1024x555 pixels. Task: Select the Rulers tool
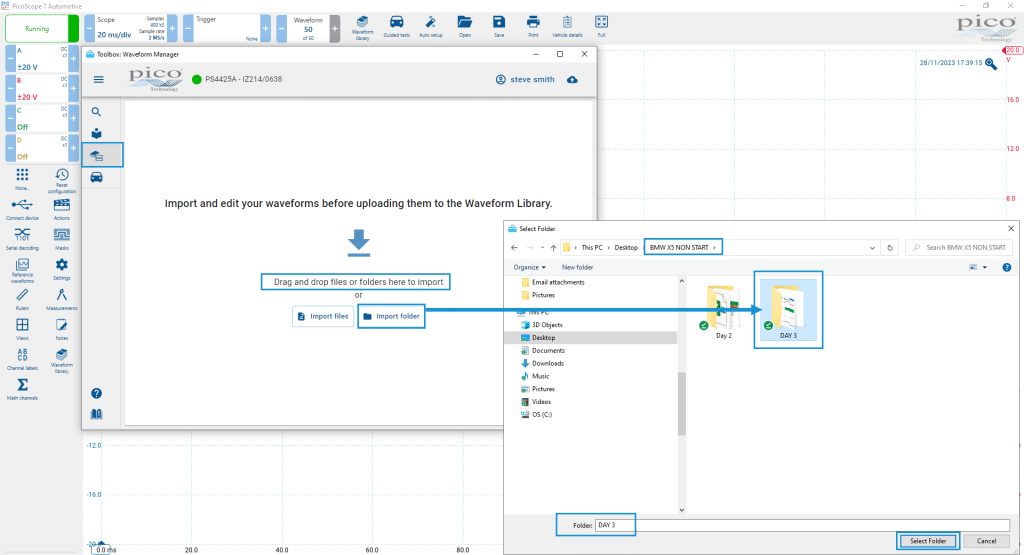click(x=22, y=299)
